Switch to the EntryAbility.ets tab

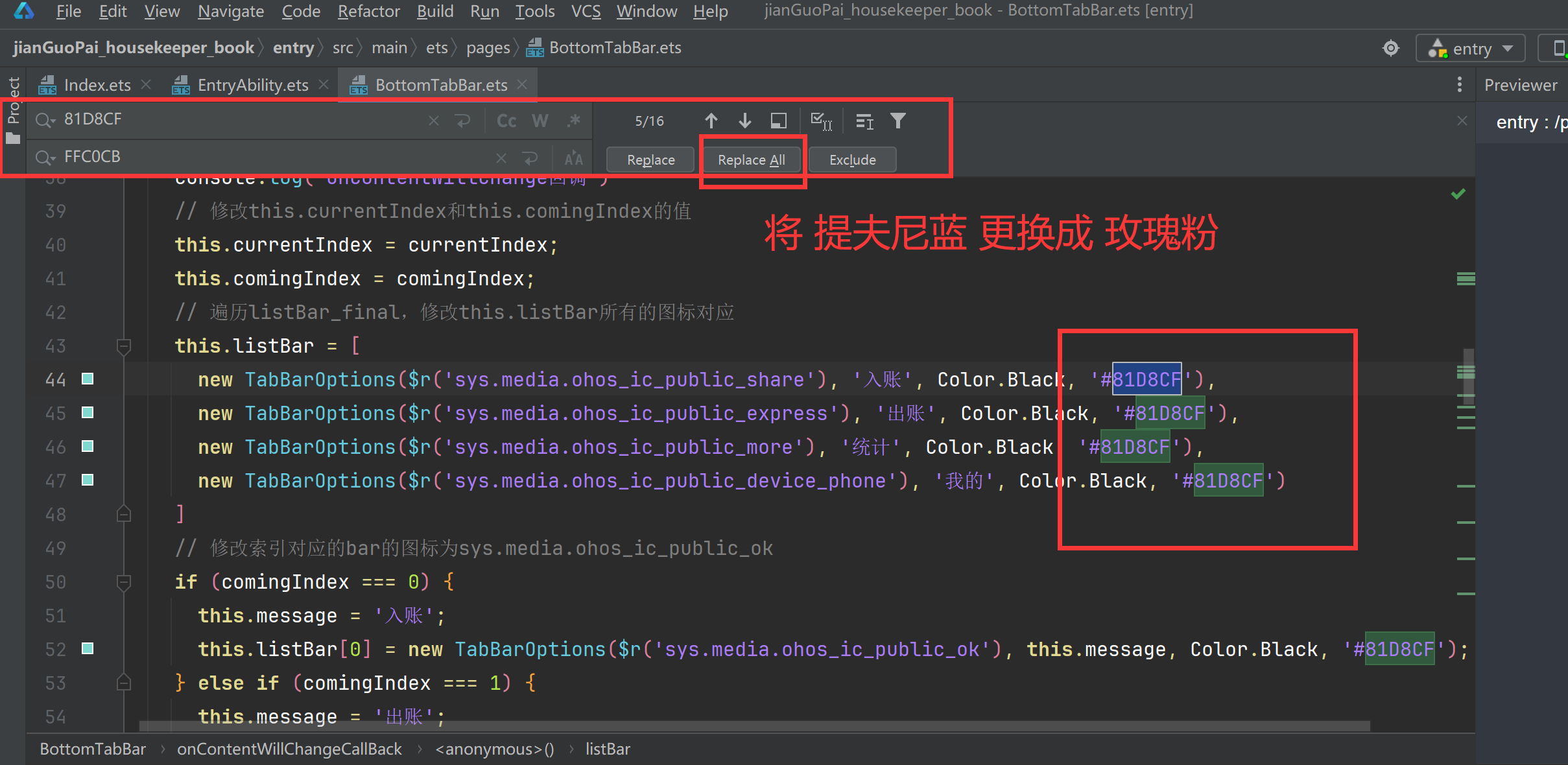tap(253, 85)
